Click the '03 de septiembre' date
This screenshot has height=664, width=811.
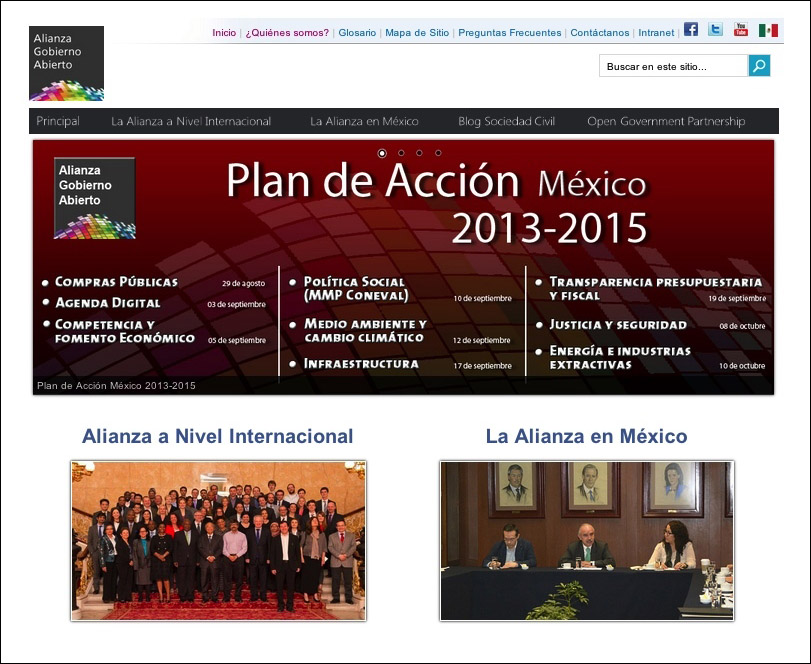236,305
